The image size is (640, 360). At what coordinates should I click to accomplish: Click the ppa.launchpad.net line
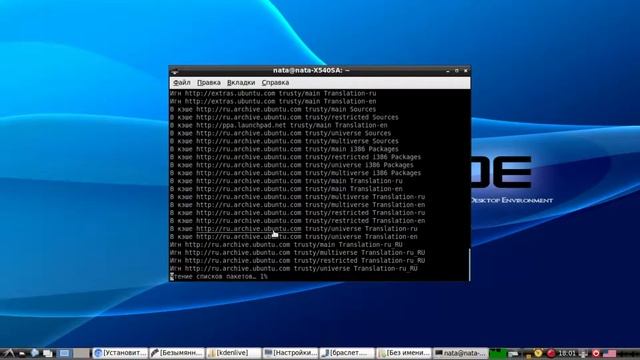pyautogui.click(x=279, y=125)
